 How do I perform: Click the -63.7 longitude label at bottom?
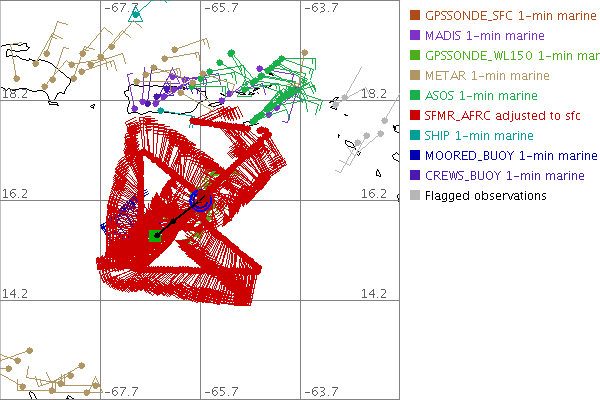[x=320, y=391]
